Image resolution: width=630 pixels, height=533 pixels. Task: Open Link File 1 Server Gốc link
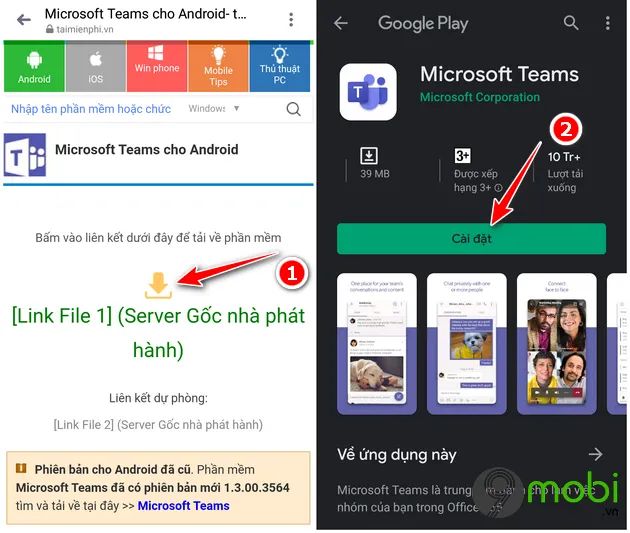coord(158,333)
